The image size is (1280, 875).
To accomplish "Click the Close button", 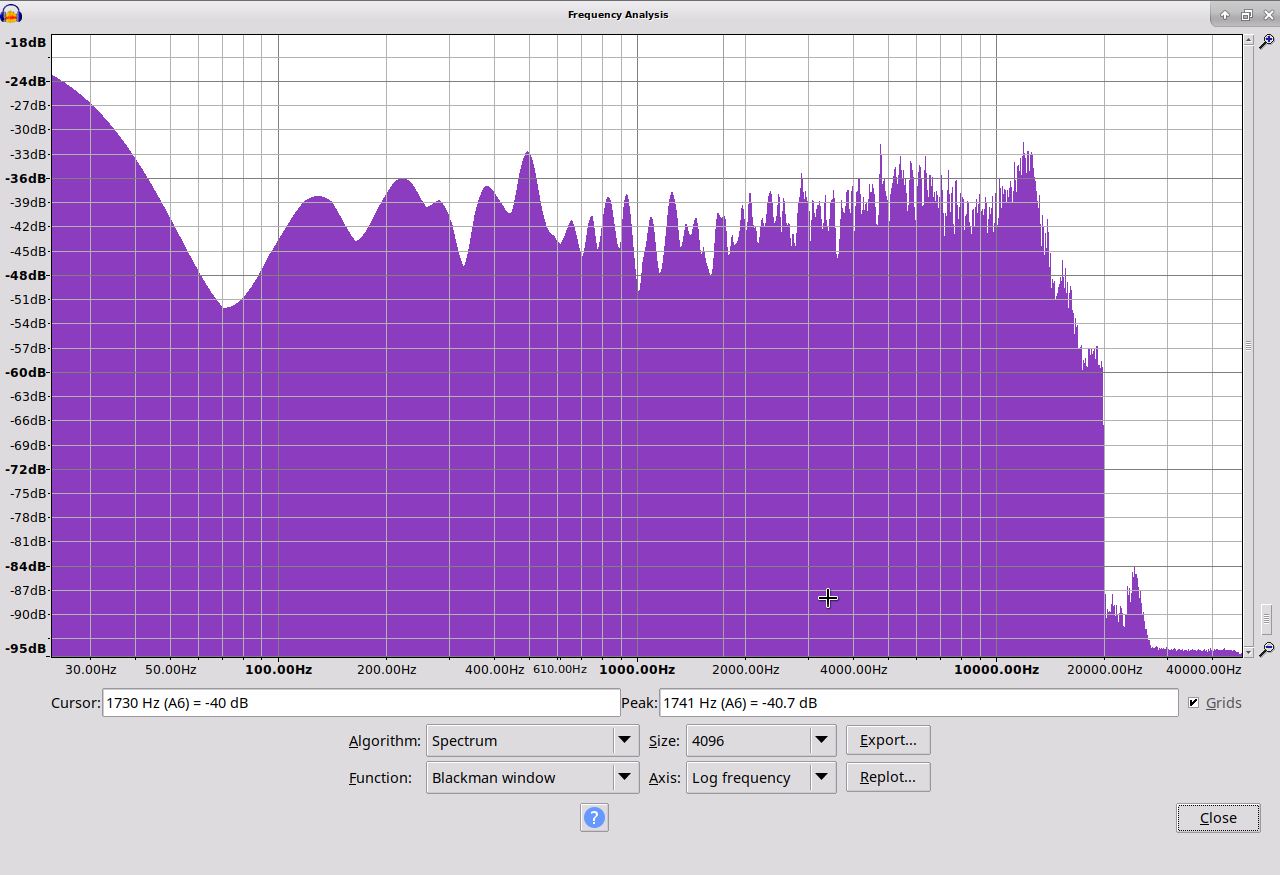I will click(x=1218, y=818).
